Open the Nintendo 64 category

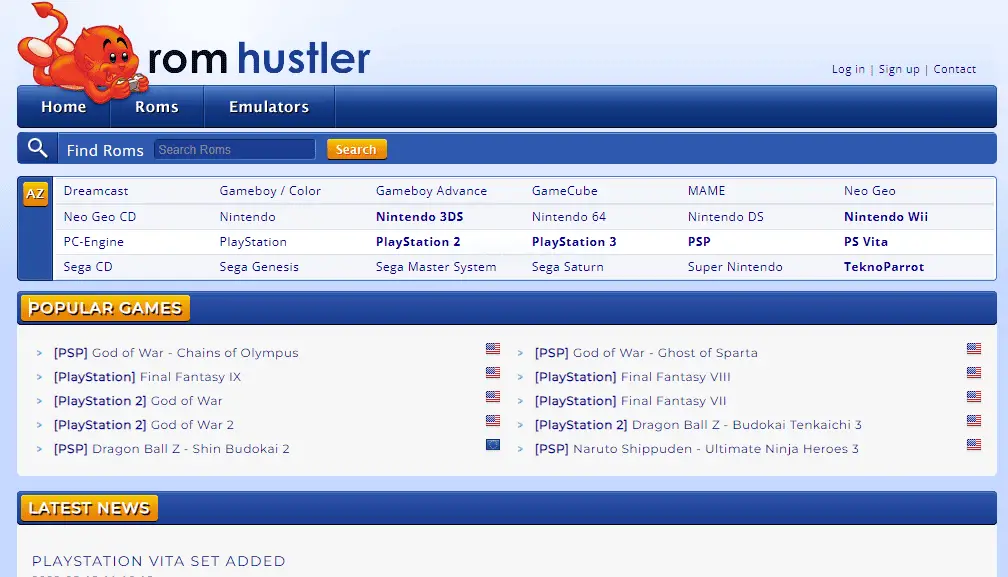coord(569,217)
